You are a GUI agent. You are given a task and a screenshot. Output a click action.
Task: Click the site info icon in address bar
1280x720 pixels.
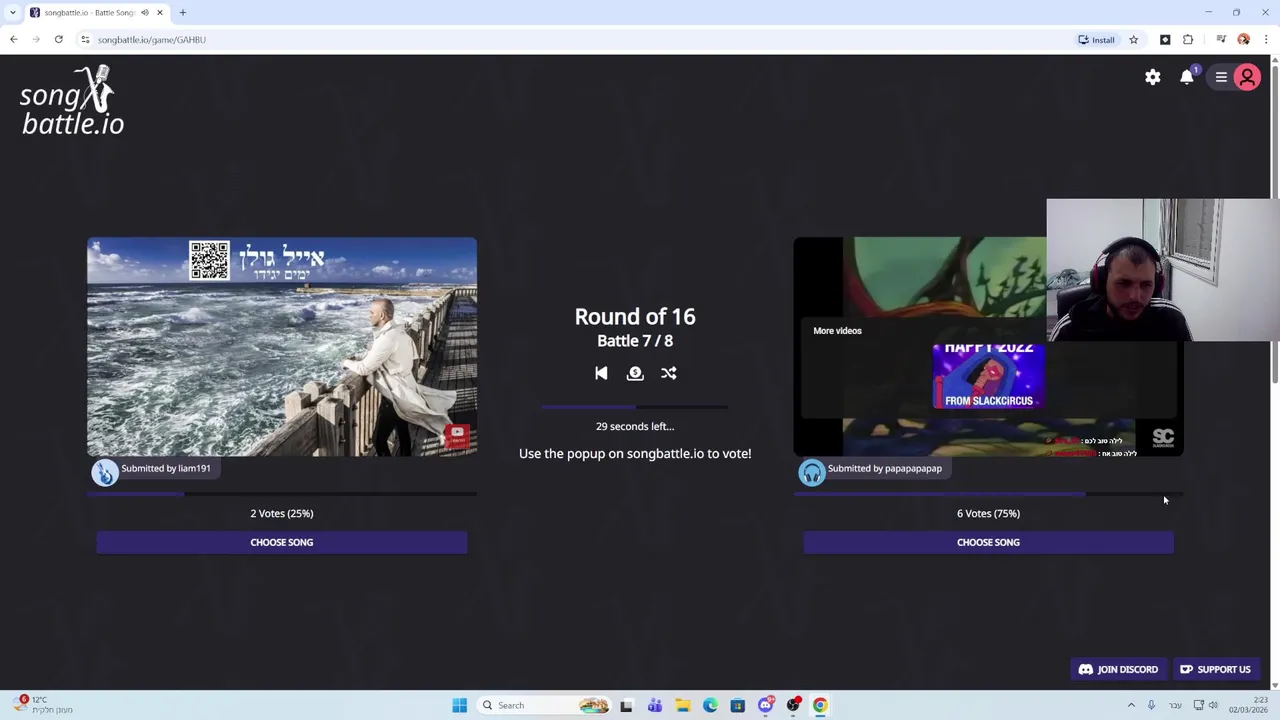[x=85, y=40]
